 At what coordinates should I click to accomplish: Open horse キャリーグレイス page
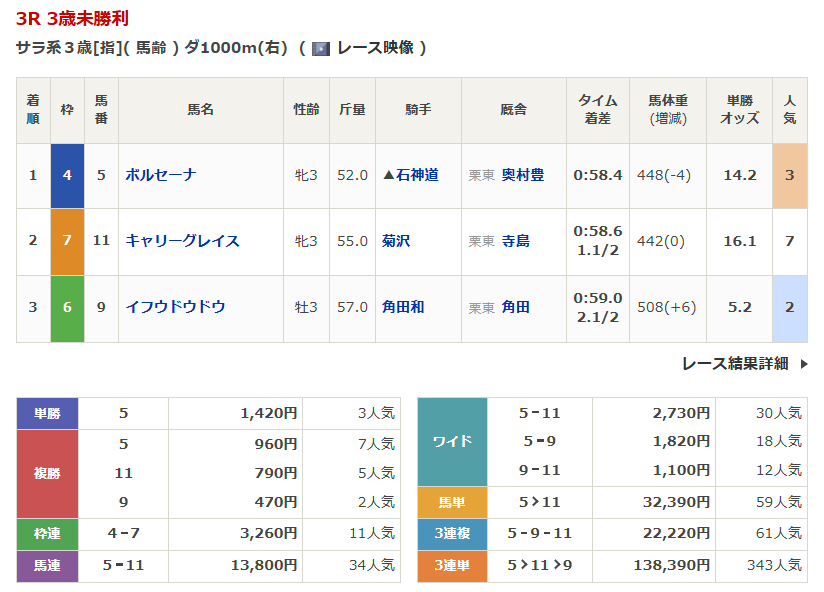[182, 241]
